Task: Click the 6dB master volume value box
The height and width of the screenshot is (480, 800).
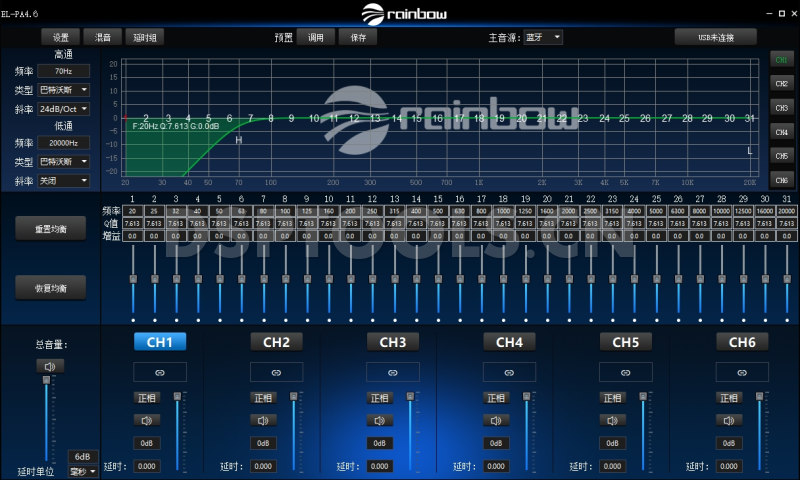Action: 82,457
